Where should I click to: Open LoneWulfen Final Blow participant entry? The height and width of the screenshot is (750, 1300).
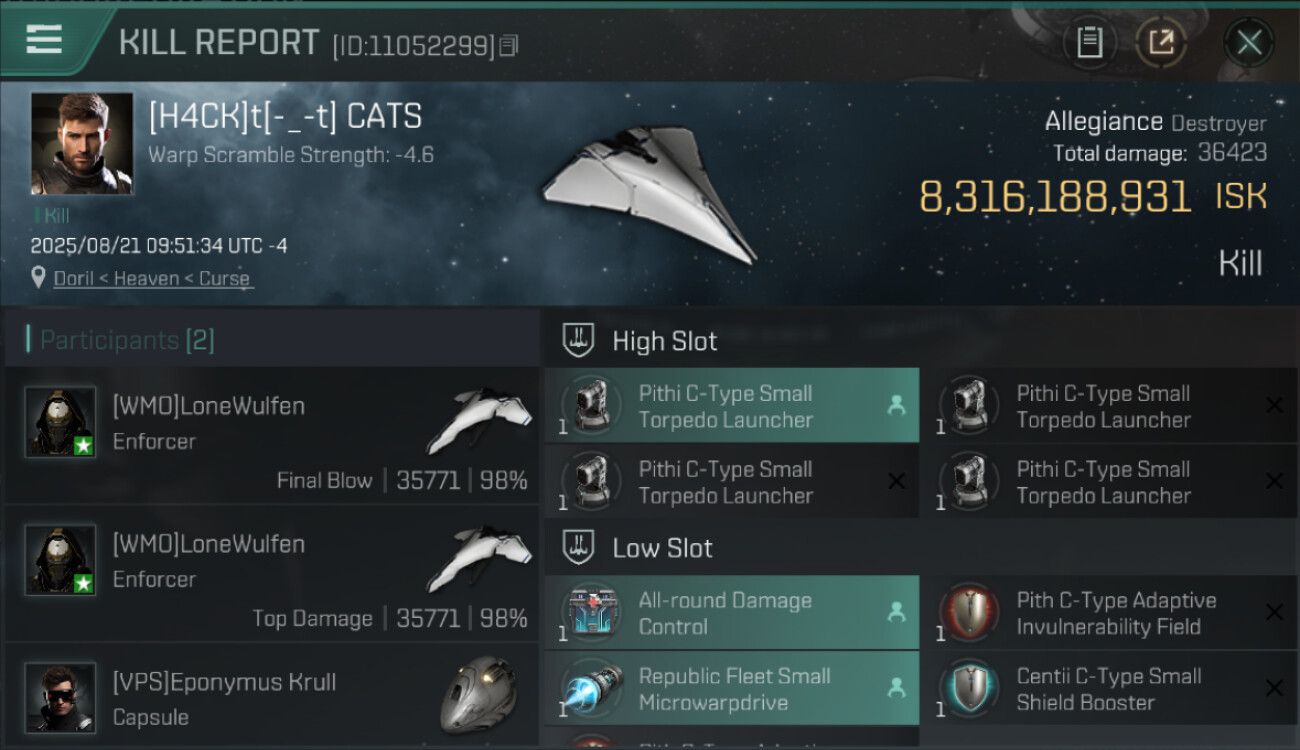pyautogui.click(x=272, y=436)
